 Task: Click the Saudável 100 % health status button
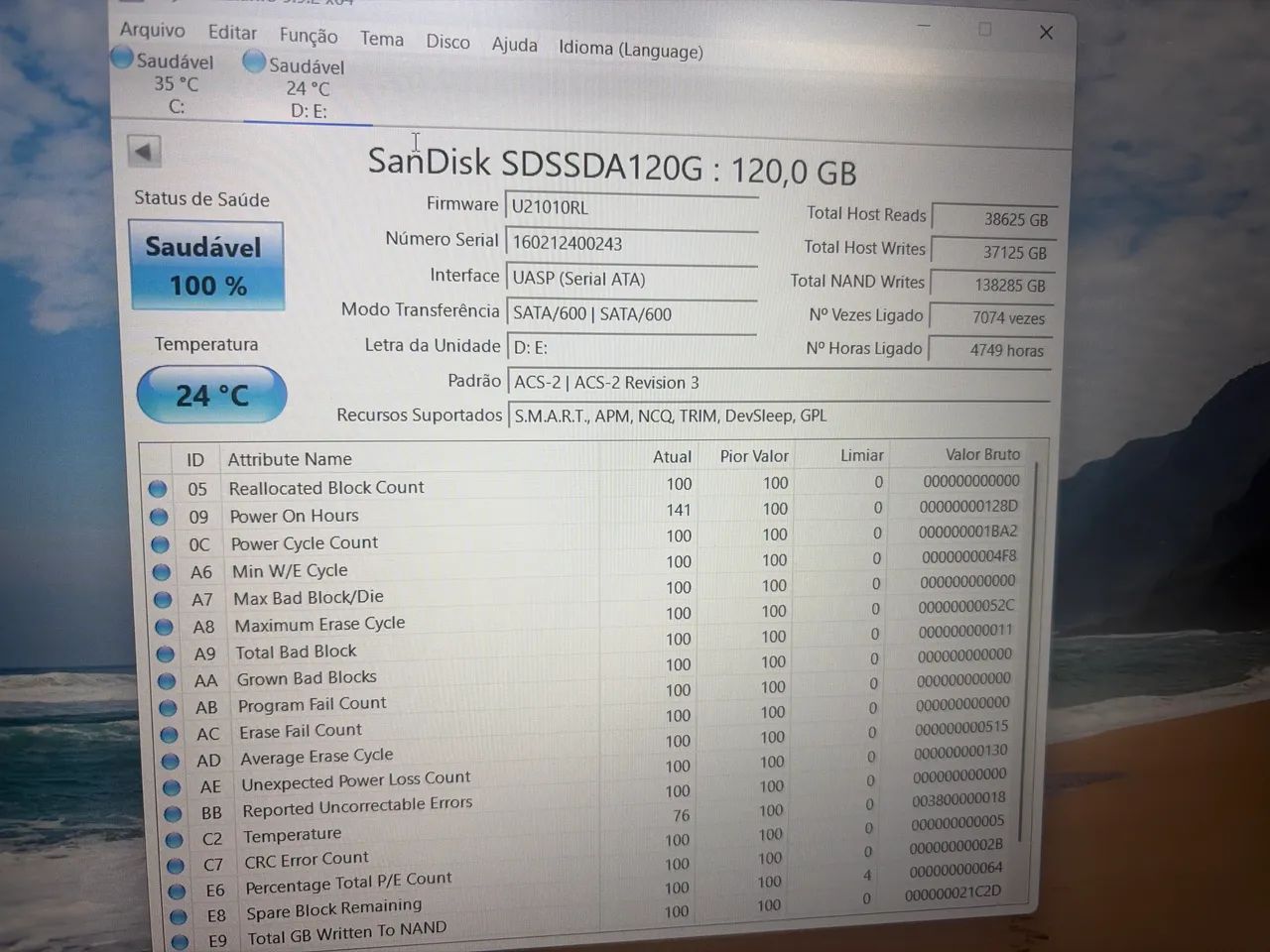click(x=206, y=267)
